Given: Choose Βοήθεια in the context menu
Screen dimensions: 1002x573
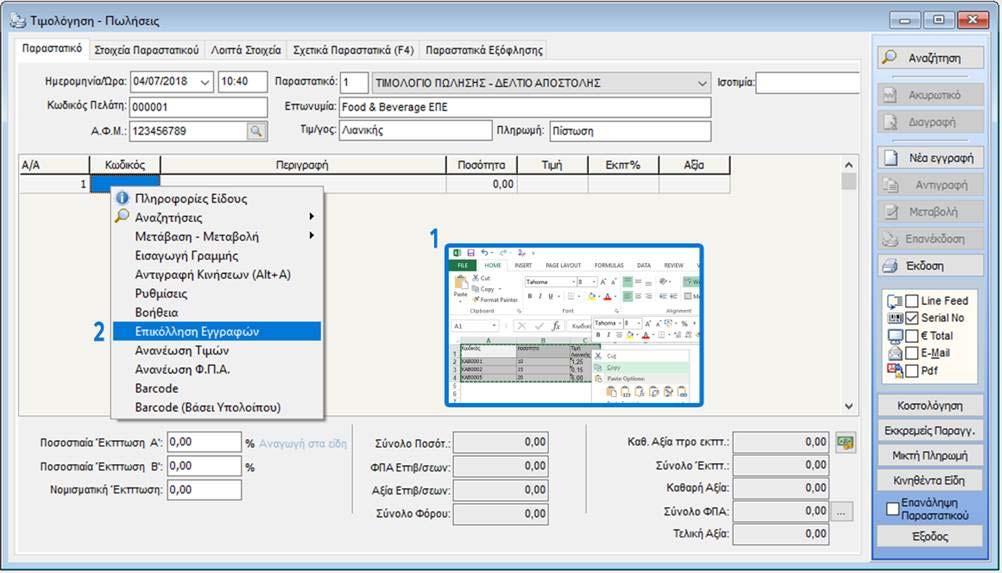Looking at the screenshot, I should (x=217, y=312).
